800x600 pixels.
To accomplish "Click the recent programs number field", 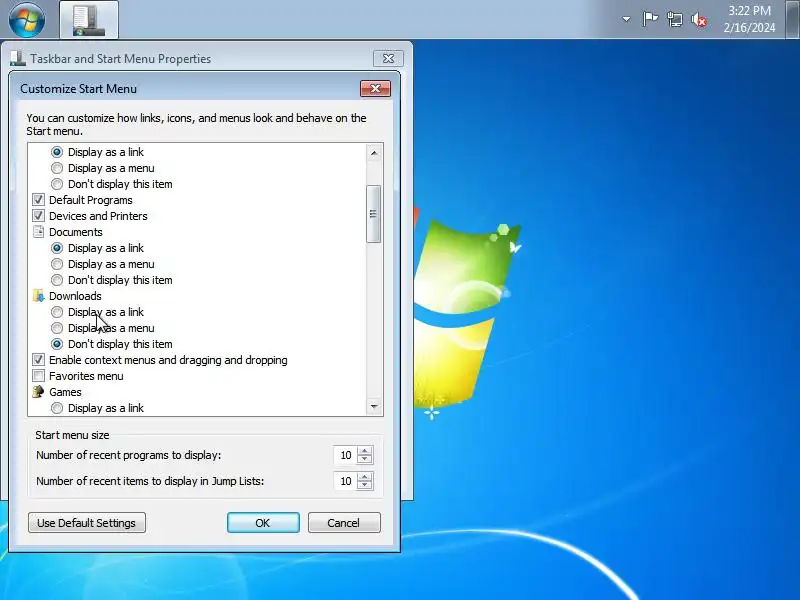I will (346, 455).
